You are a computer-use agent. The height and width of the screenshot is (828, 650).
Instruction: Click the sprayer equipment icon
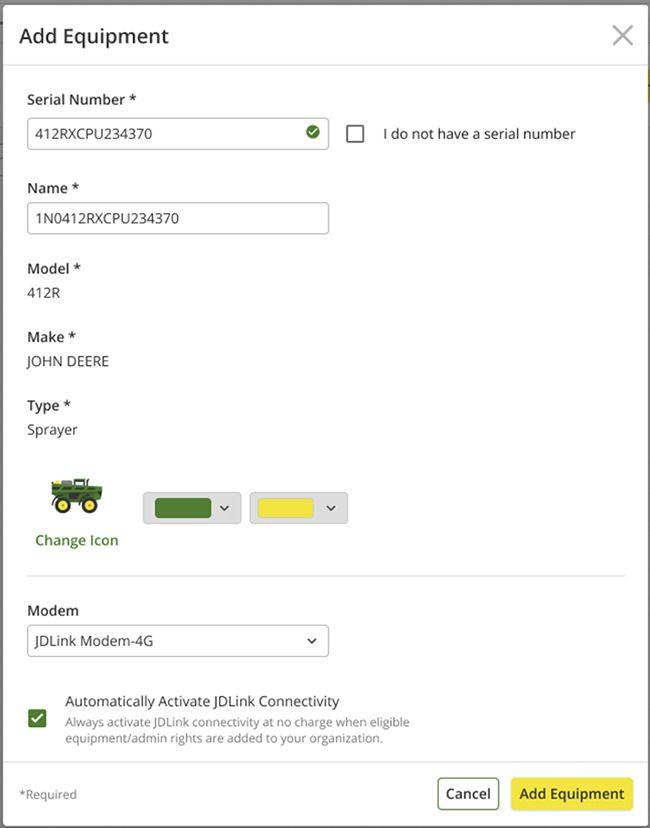pyautogui.click(x=77, y=496)
